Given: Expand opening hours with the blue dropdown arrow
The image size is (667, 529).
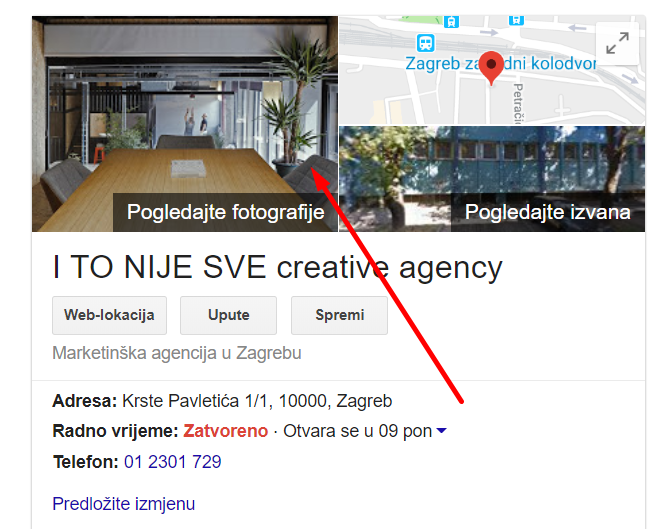Looking at the screenshot, I should [442, 431].
